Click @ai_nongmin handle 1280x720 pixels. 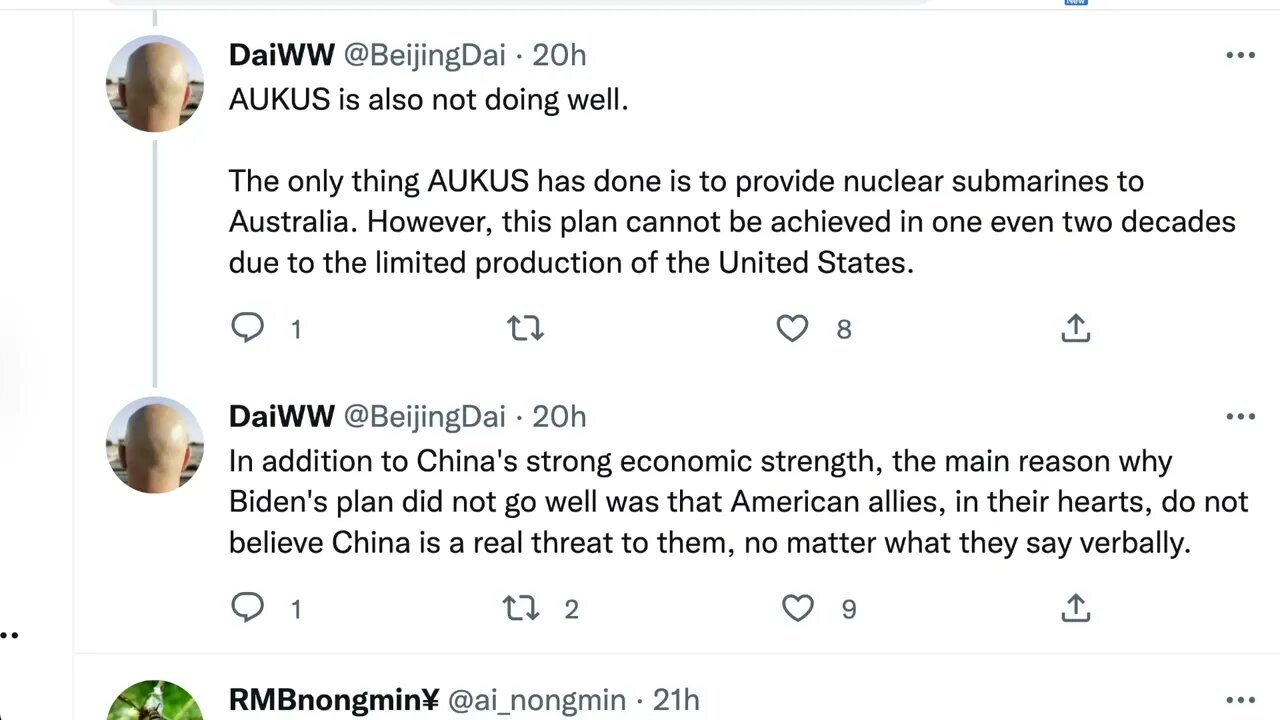pyautogui.click(x=536, y=701)
